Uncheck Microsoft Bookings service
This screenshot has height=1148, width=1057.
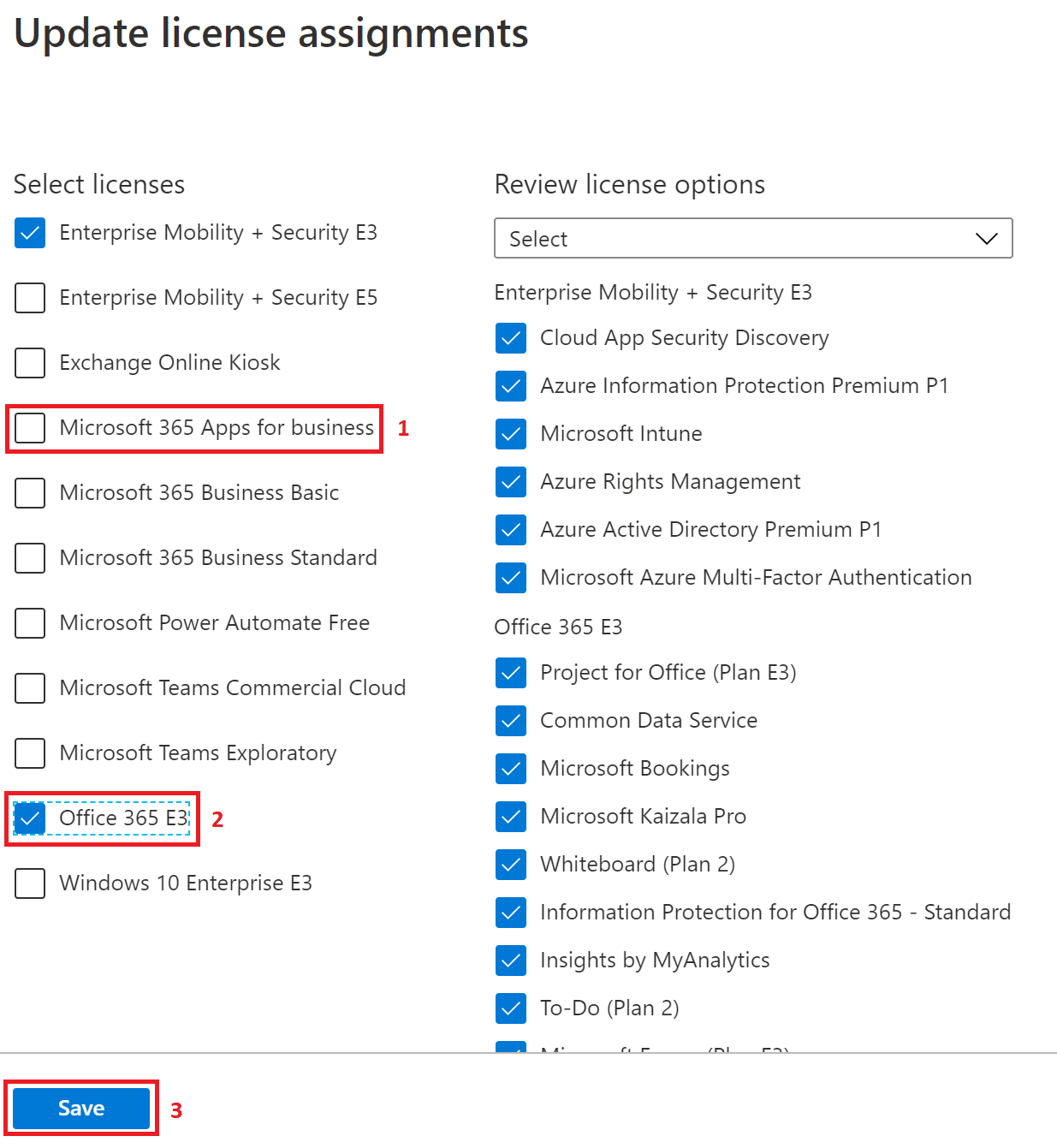511,769
